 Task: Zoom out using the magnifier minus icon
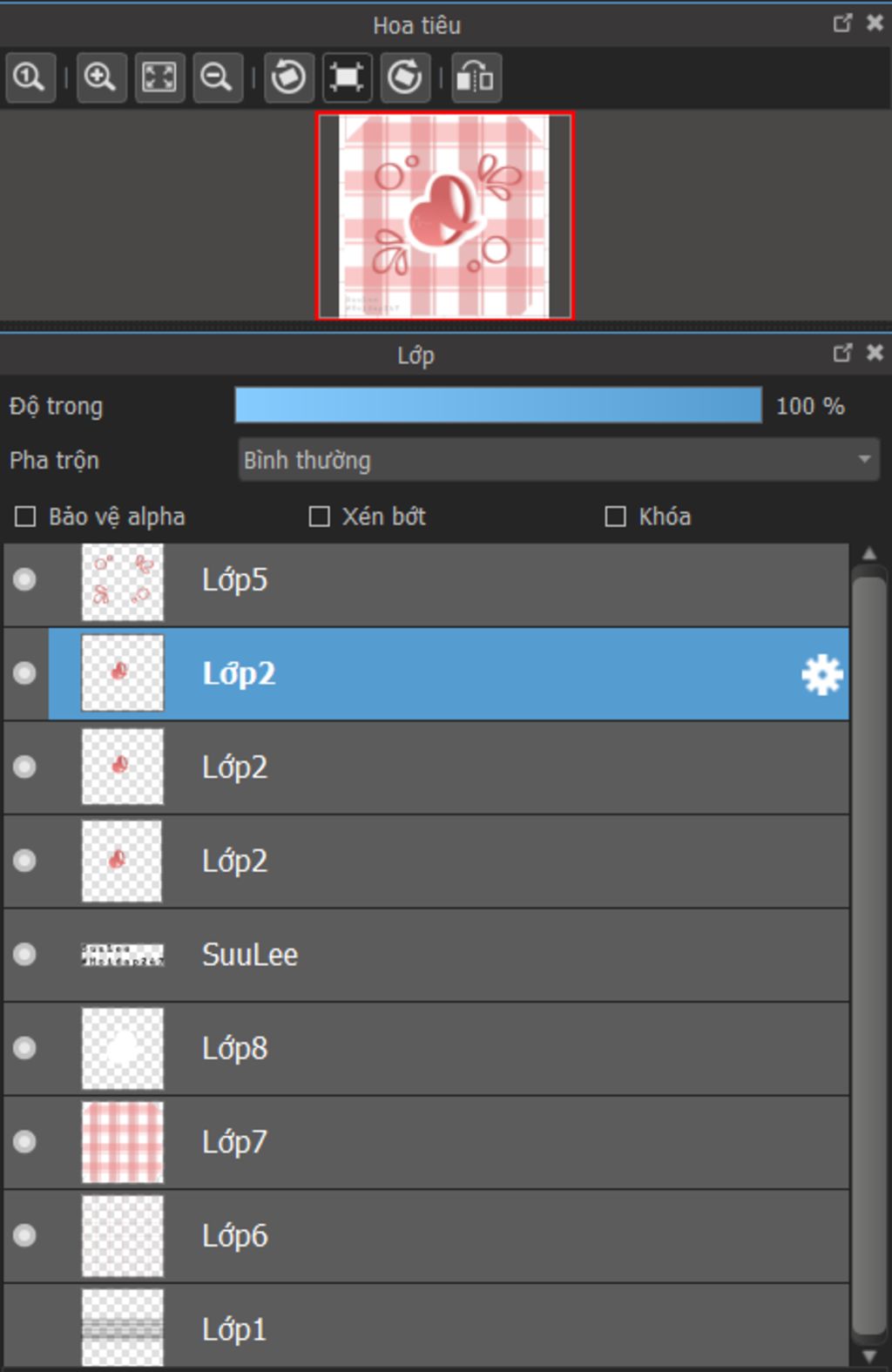click(x=217, y=78)
